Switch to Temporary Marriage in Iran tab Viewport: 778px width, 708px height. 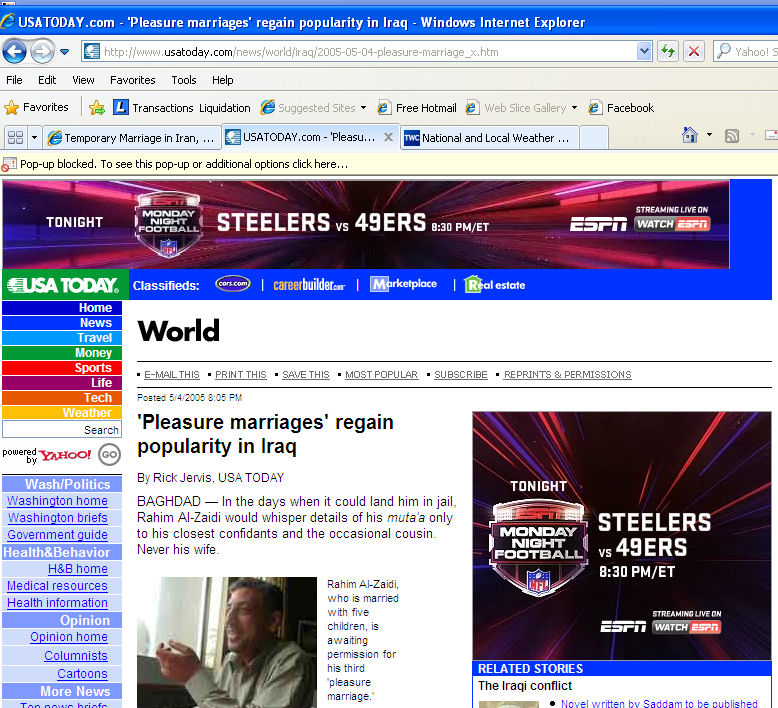coord(131,138)
